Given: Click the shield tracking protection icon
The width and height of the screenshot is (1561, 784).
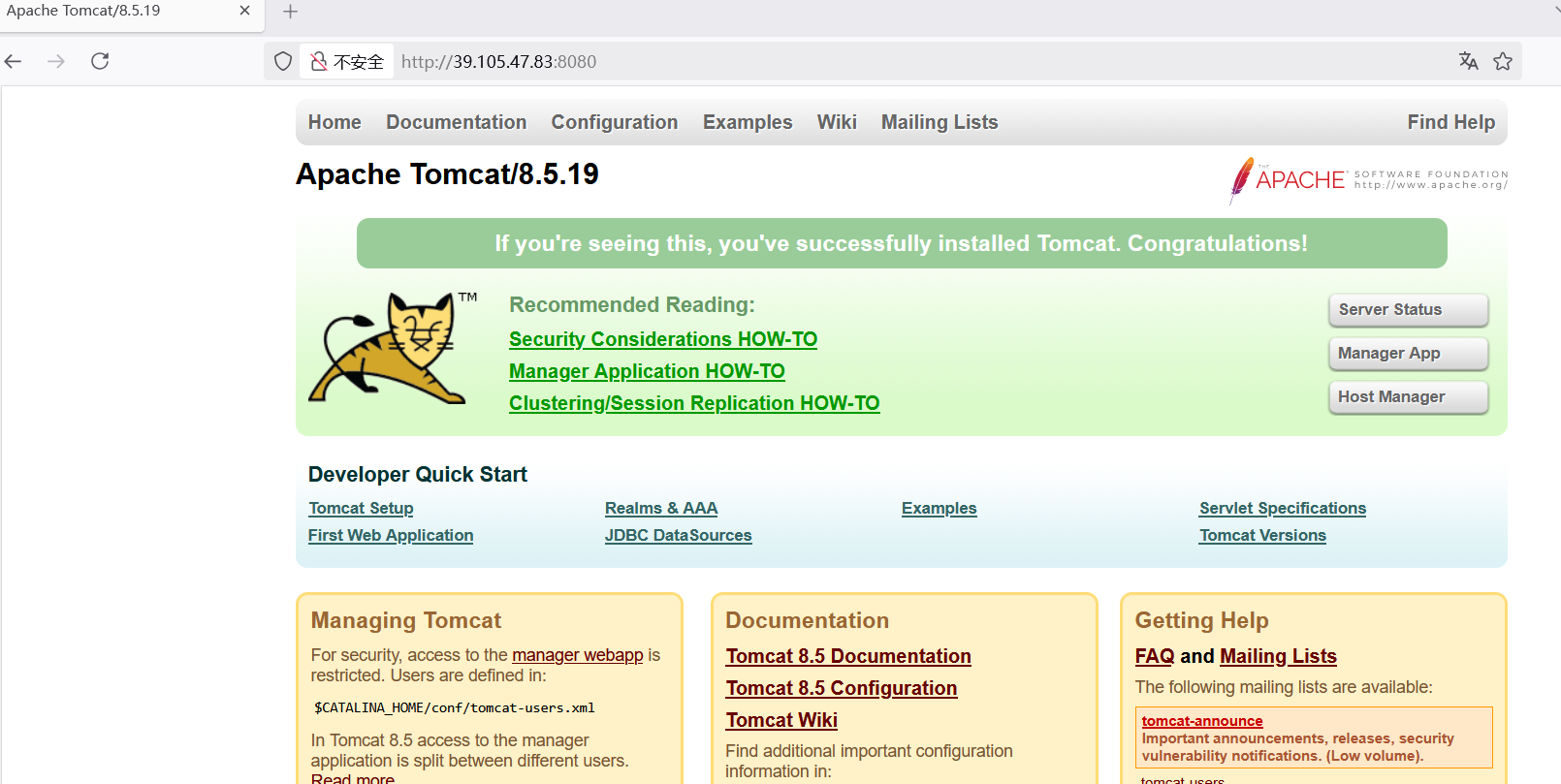Looking at the screenshot, I should pyautogui.click(x=283, y=61).
